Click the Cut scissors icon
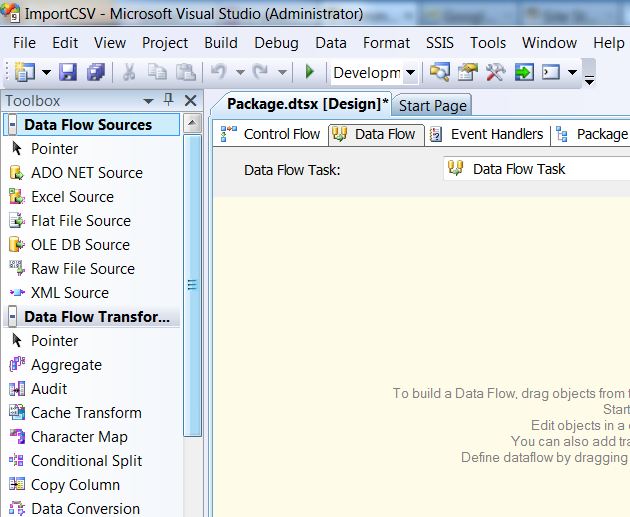This screenshot has height=517, width=630. (129, 72)
